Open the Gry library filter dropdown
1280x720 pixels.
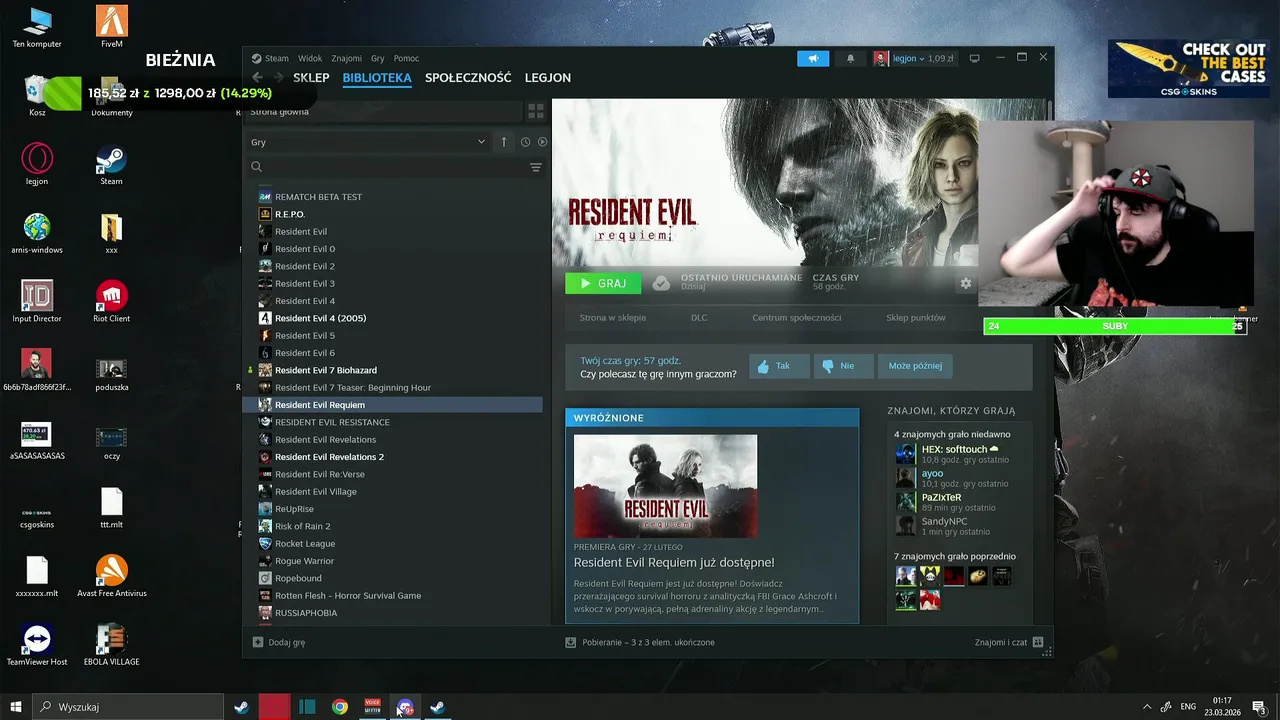point(368,142)
